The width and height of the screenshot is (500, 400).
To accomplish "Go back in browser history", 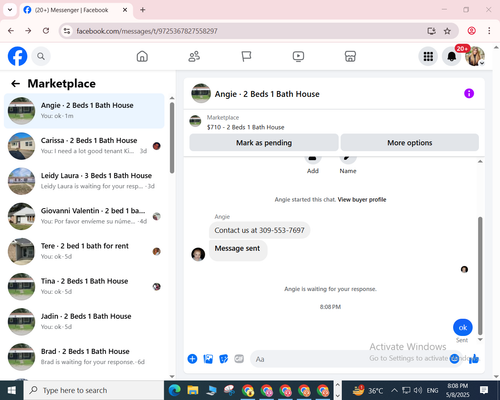I will click(11, 31).
